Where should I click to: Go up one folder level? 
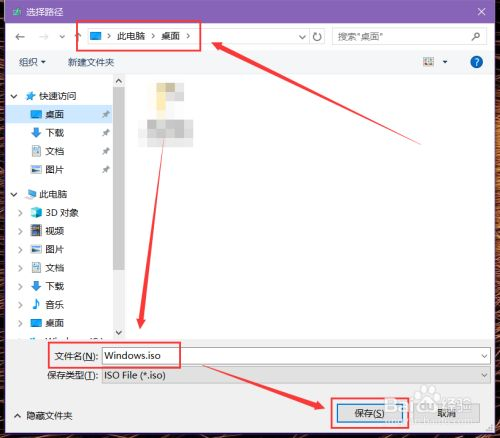coord(79,36)
